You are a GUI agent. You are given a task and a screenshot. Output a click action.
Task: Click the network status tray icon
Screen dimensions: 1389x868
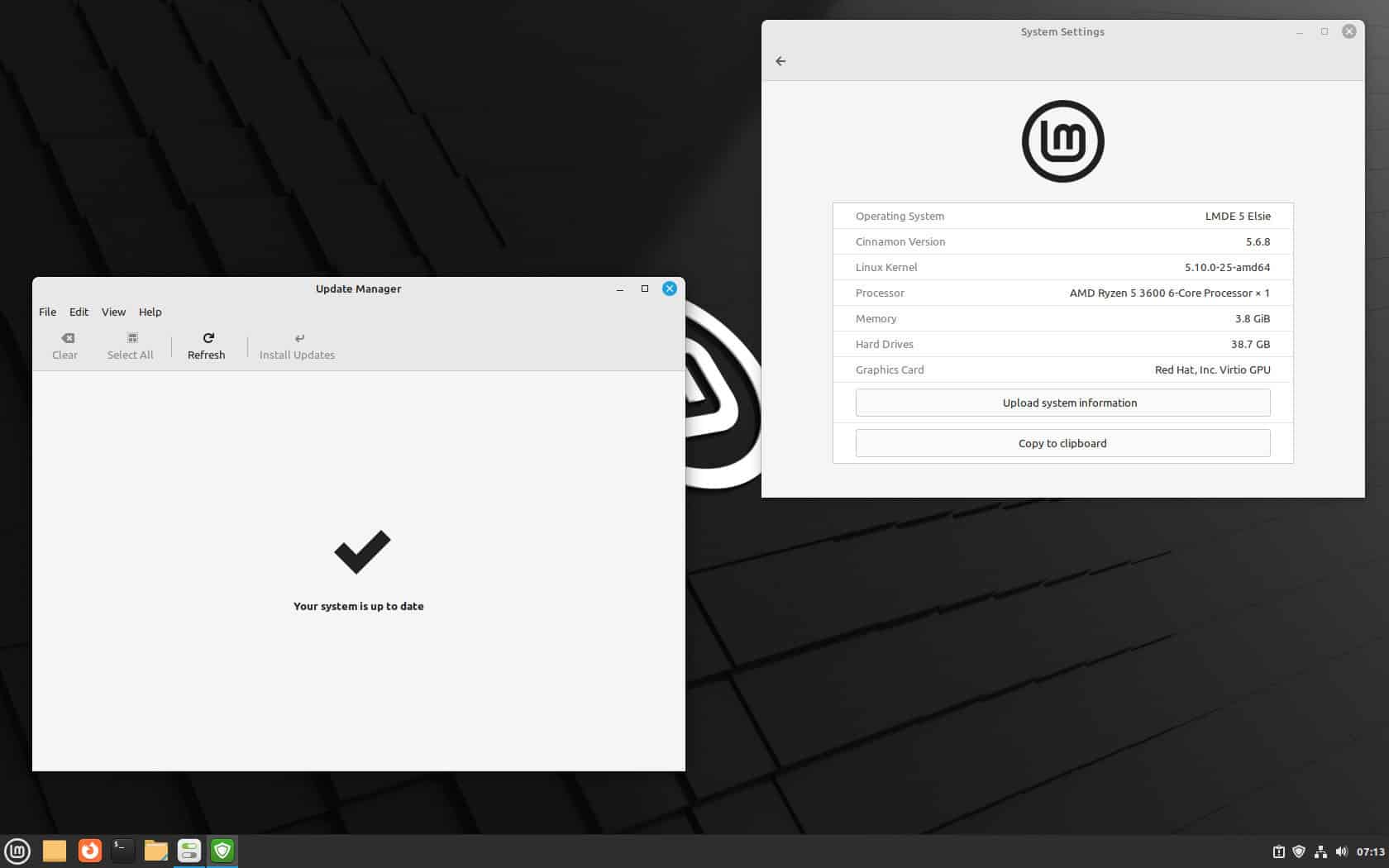click(x=1320, y=851)
